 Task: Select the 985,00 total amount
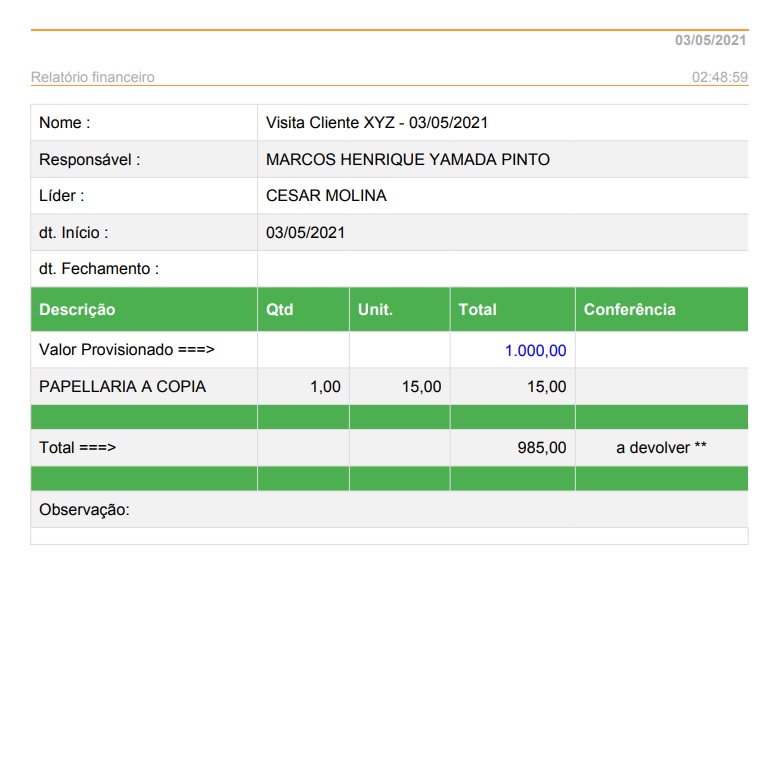coord(541,448)
